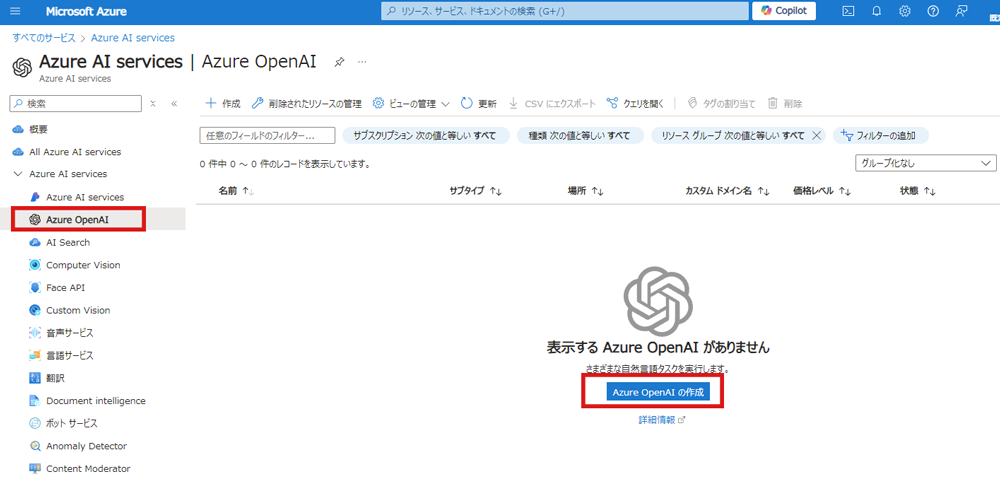Click クエリを開く
This screenshot has width=1000, height=485.
click(x=635, y=103)
